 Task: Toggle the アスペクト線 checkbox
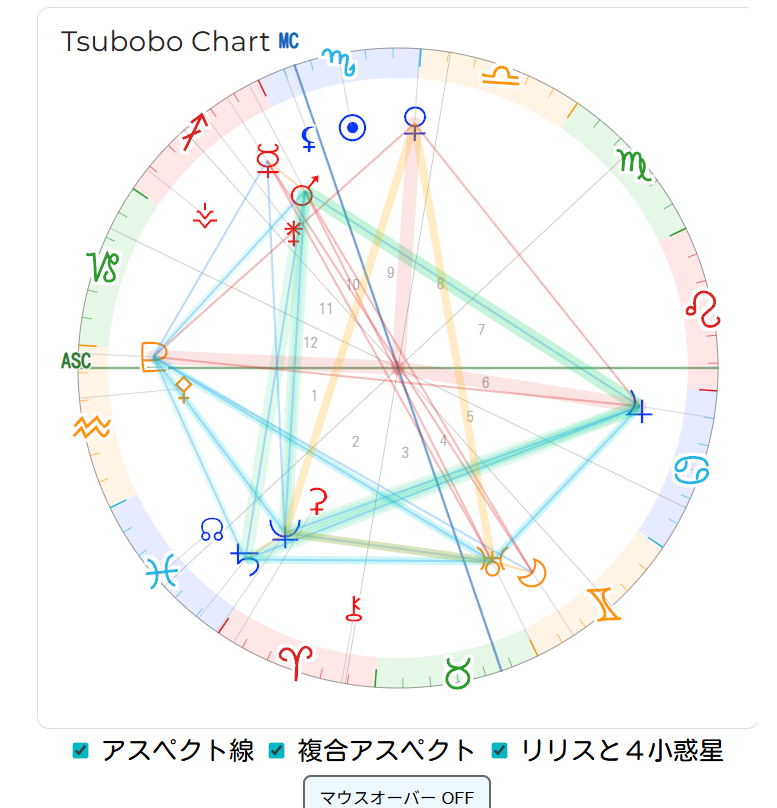82,750
